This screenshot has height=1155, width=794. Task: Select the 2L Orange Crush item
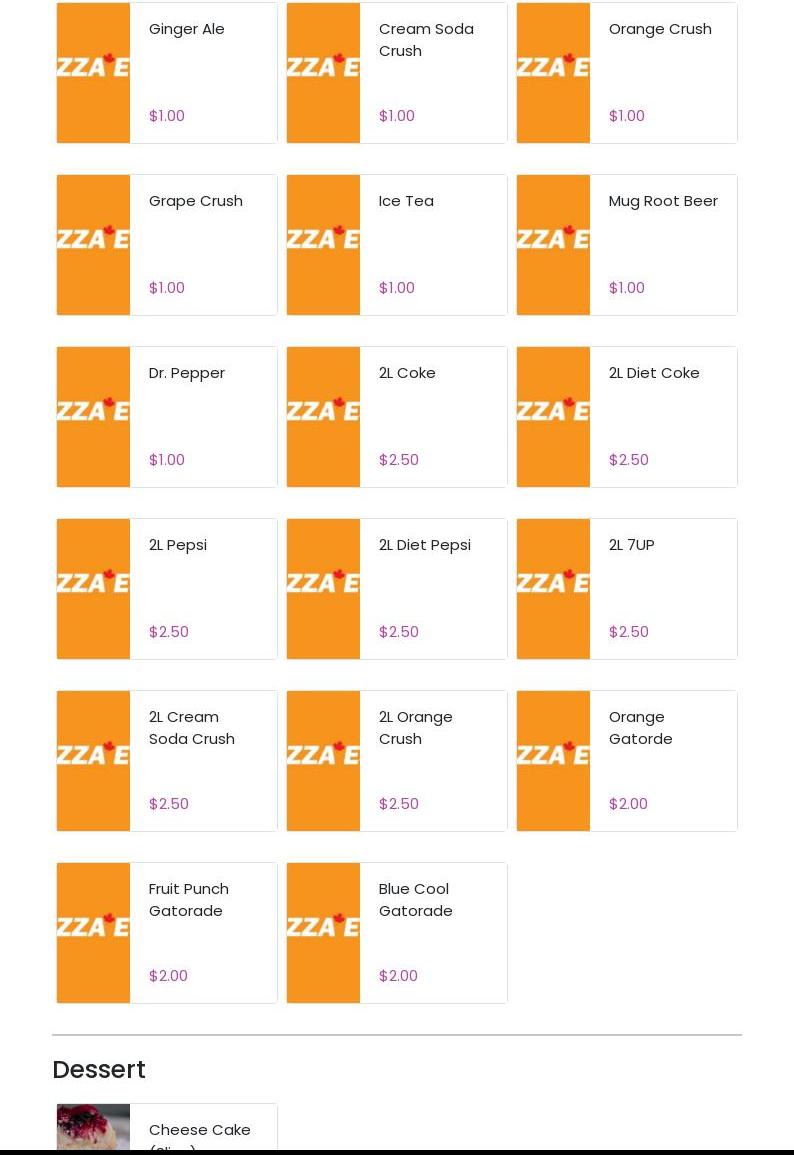[x=397, y=761]
